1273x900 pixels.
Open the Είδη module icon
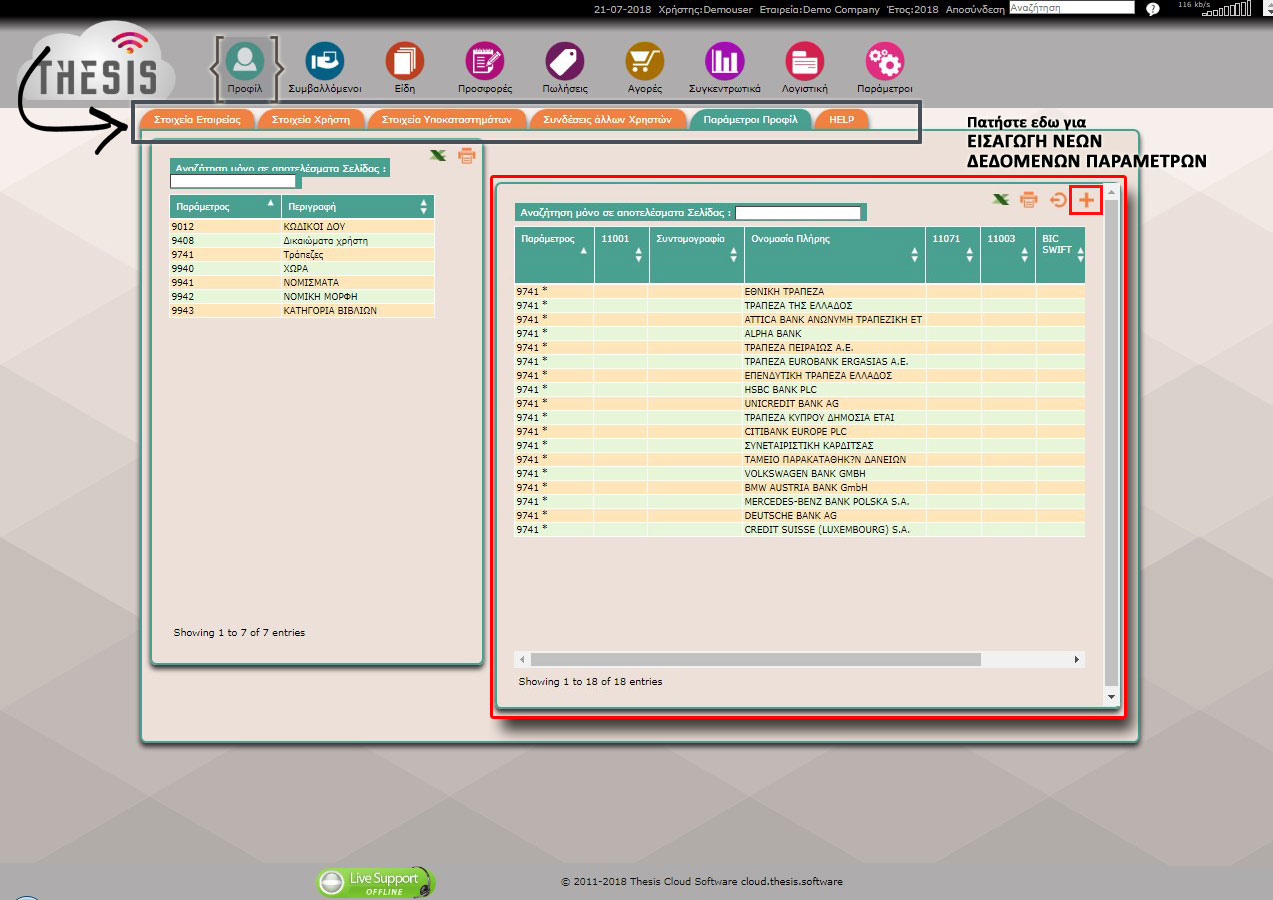point(404,61)
